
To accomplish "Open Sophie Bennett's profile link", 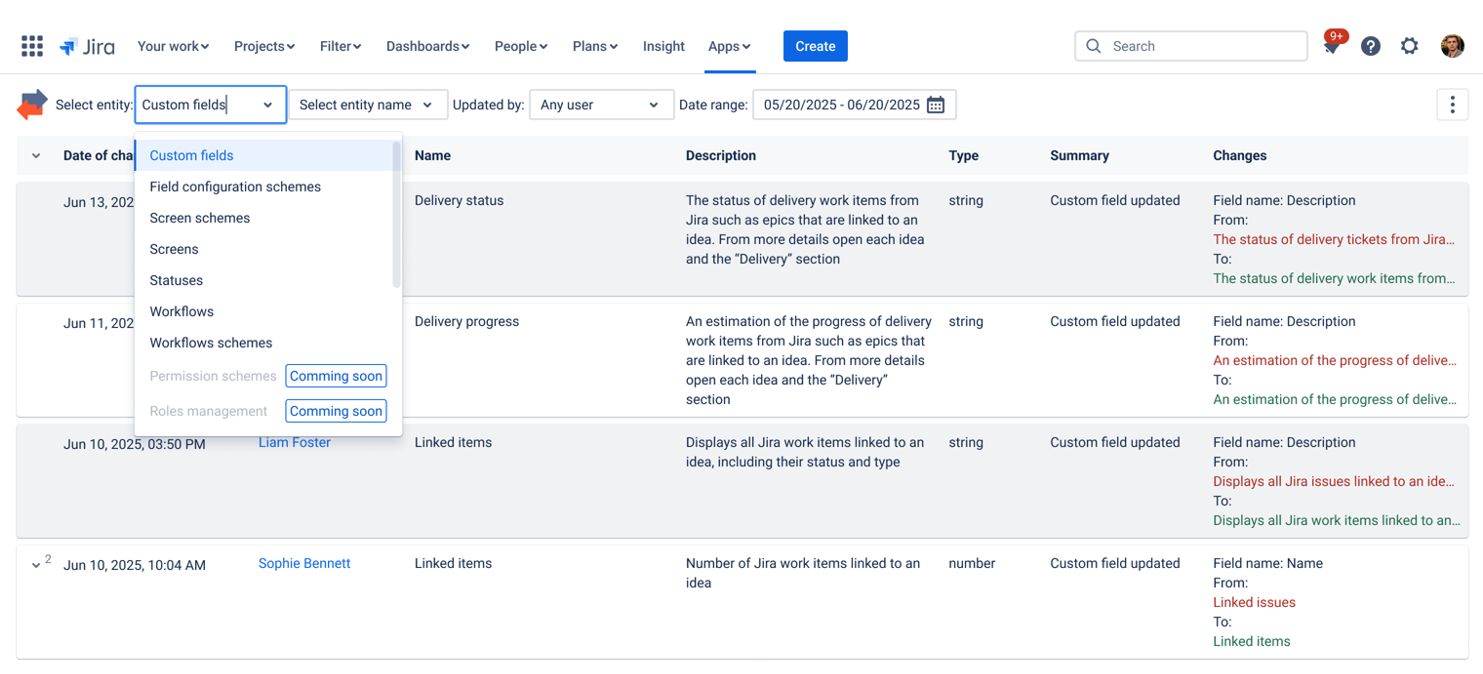I will pyautogui.click(x=304, y=563).
